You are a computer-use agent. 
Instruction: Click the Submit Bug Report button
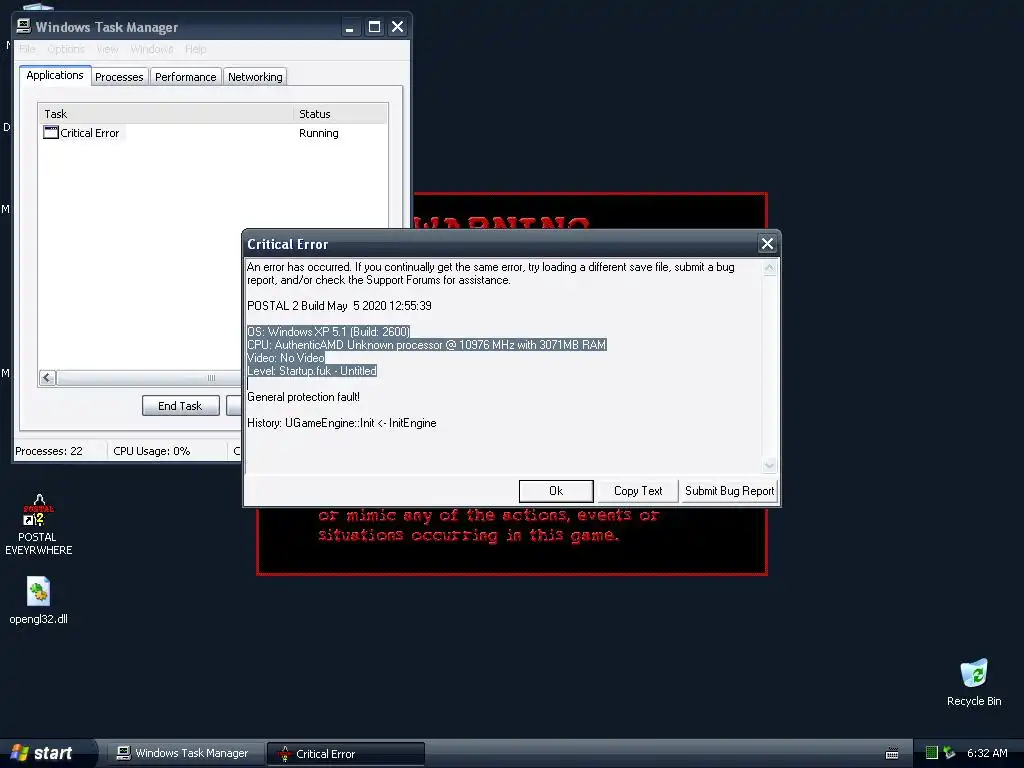click(x=729, y=491)
